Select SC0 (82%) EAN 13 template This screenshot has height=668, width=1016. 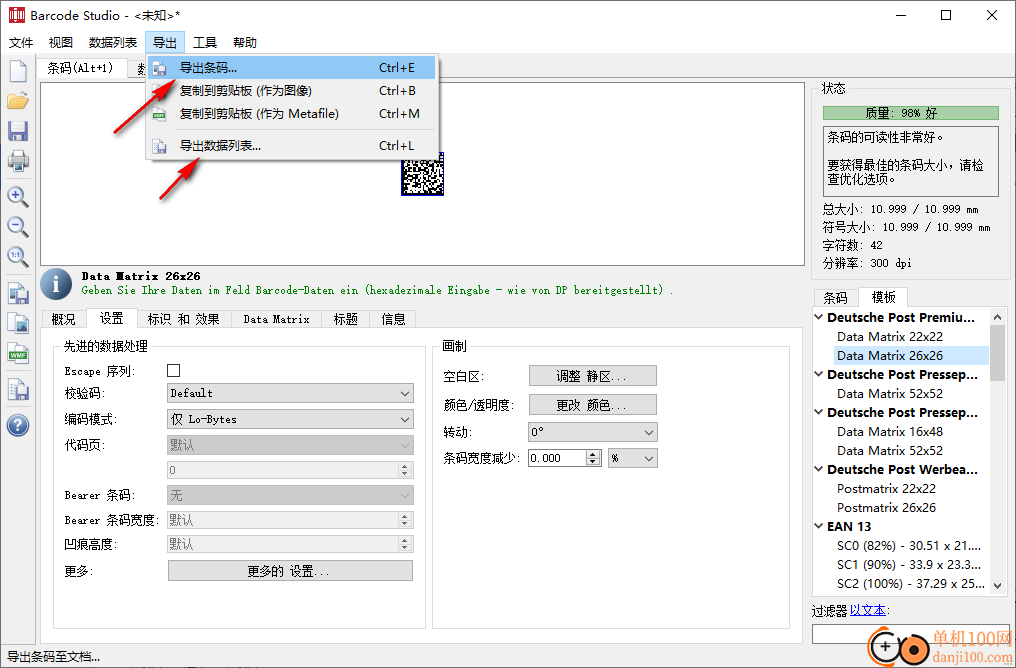click(908, 546)
